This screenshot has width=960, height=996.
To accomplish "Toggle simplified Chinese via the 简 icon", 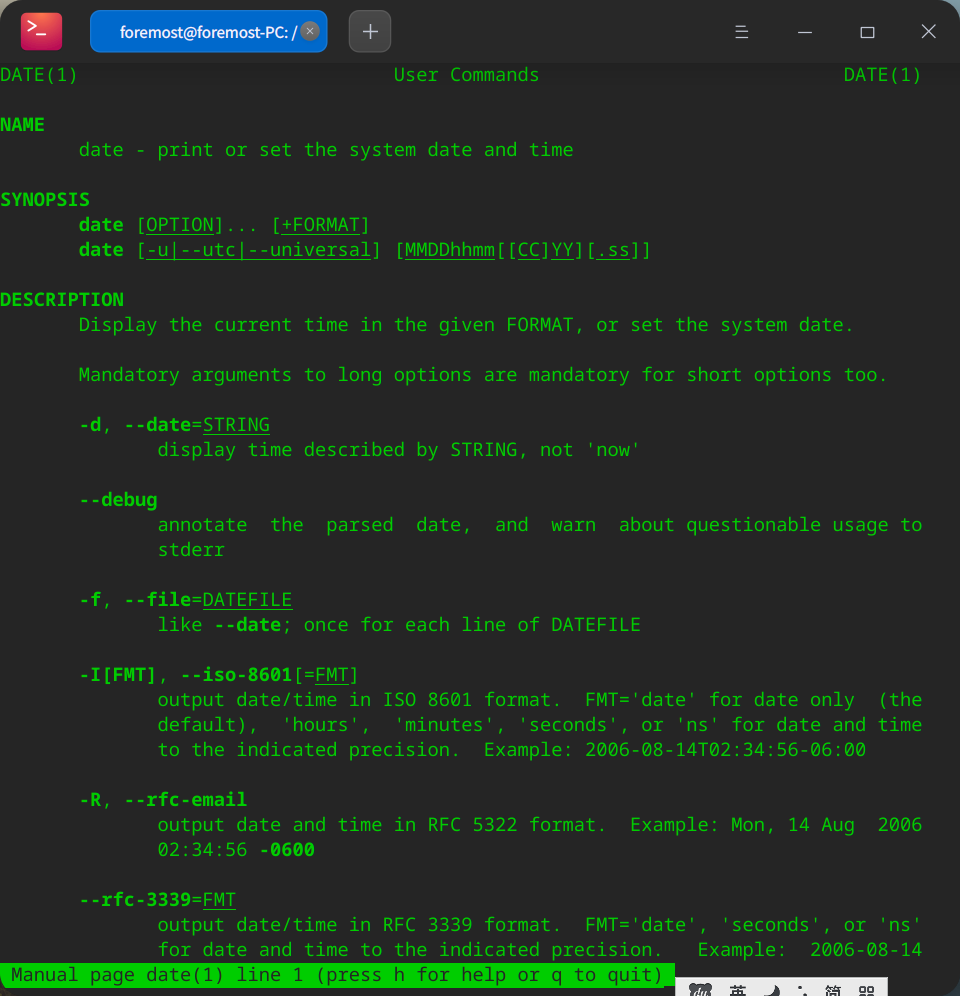I will coord(833,990).
